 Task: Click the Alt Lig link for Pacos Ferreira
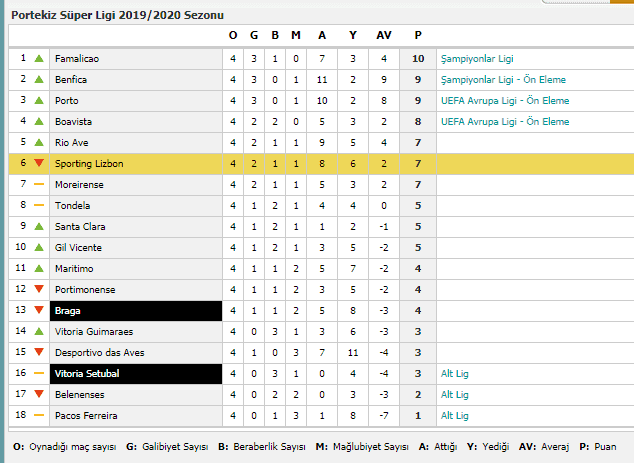click(455, 416)
